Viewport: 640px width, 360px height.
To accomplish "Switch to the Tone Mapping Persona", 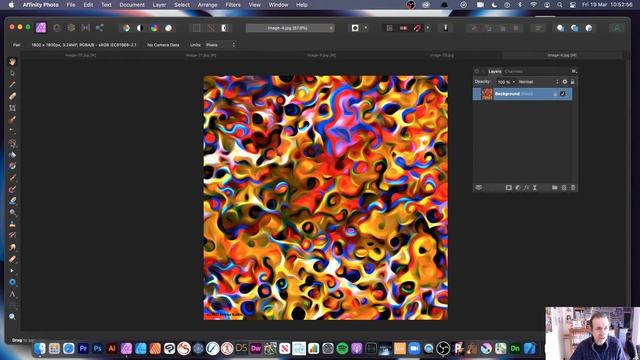I will coord(85,28).
